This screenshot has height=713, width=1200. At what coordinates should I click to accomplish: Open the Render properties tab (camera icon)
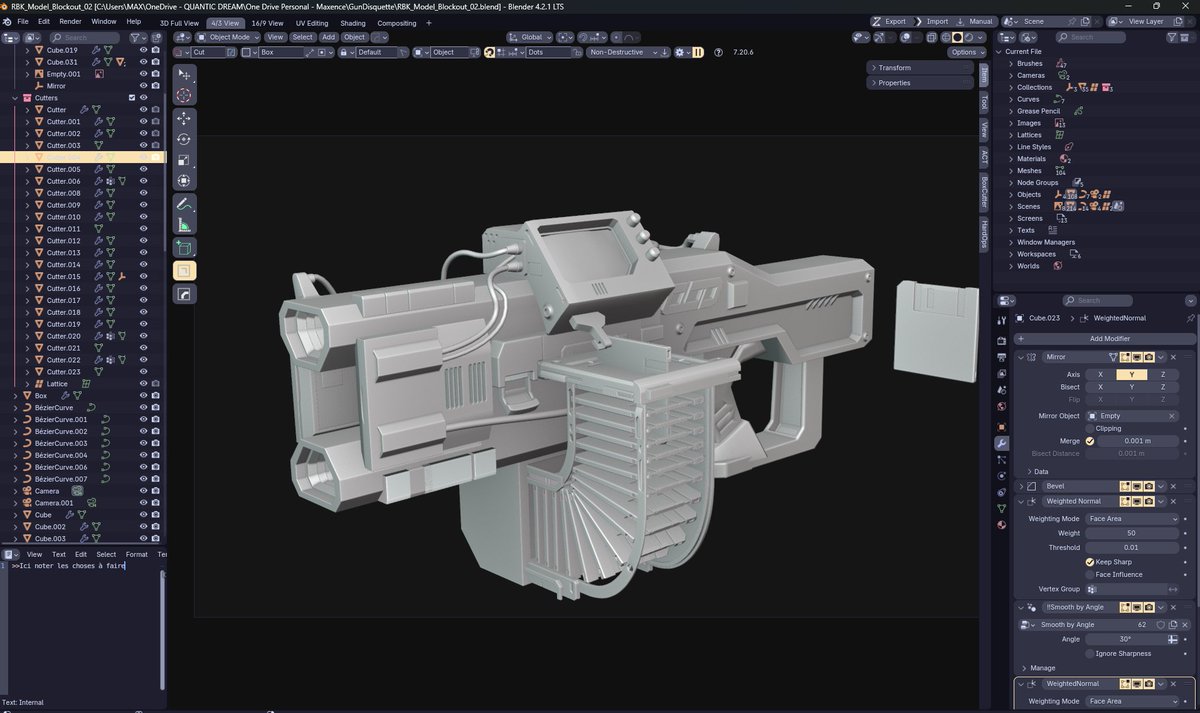1003,339
